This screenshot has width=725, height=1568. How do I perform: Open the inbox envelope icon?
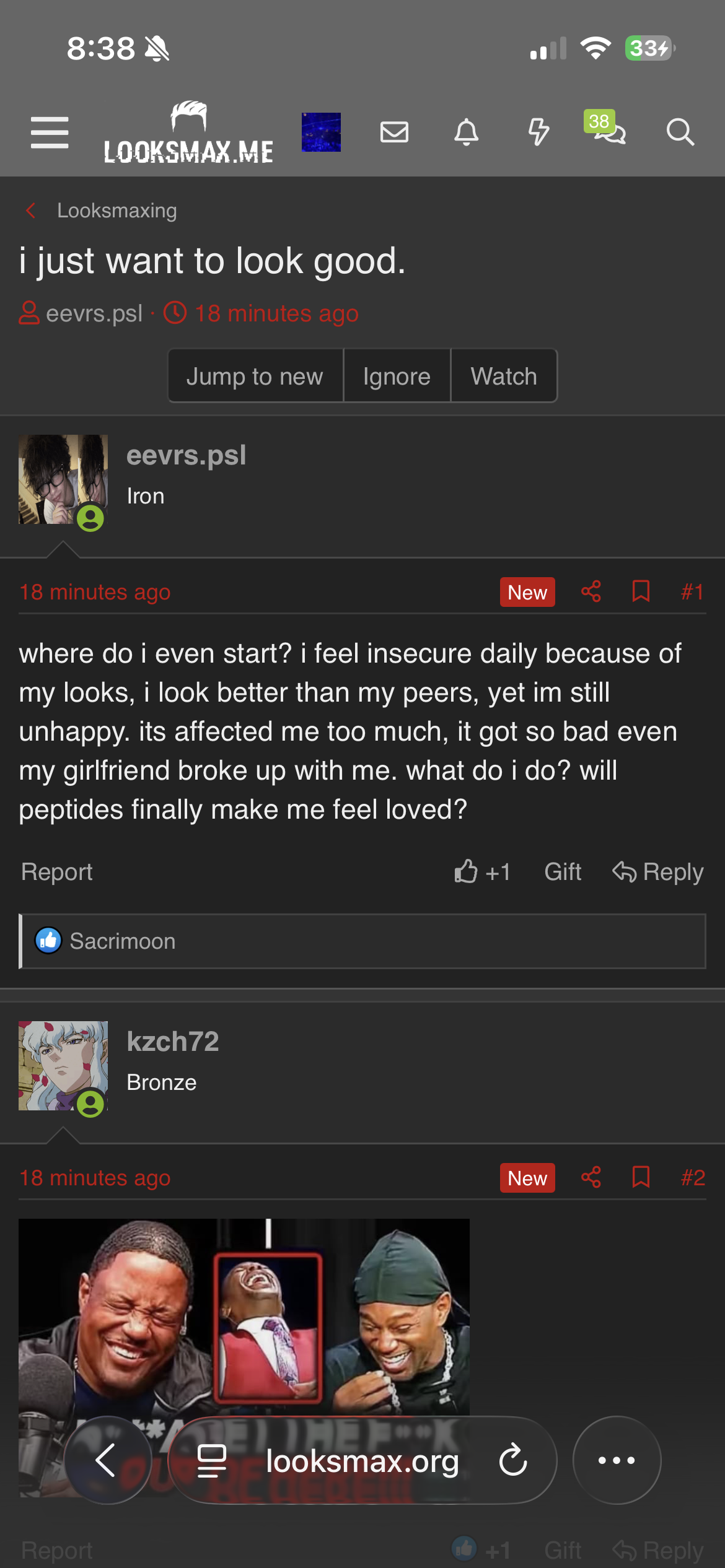[x=394, y=132]
